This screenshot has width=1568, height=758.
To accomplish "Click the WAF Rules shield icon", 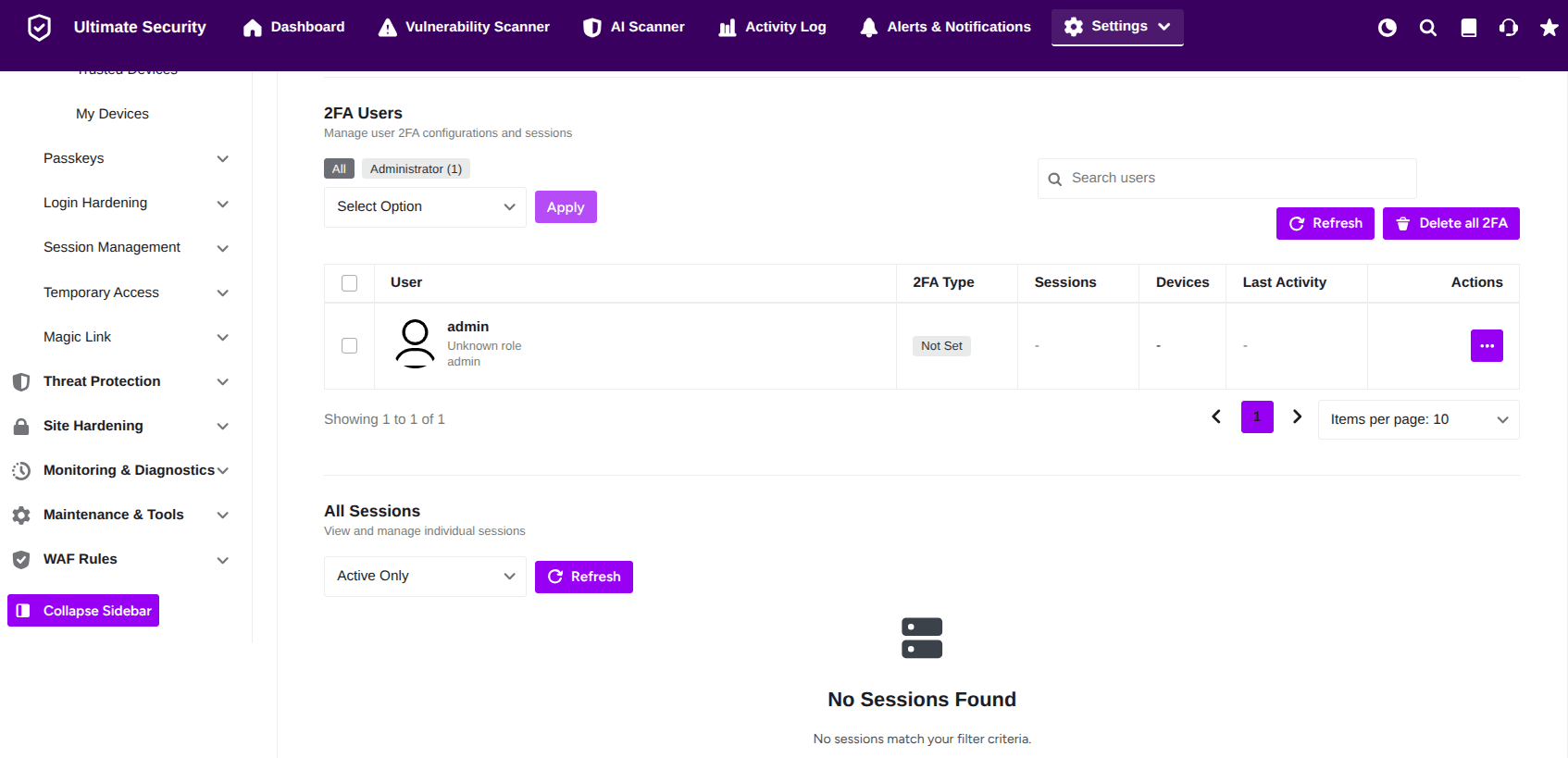I will pos(21,559).
